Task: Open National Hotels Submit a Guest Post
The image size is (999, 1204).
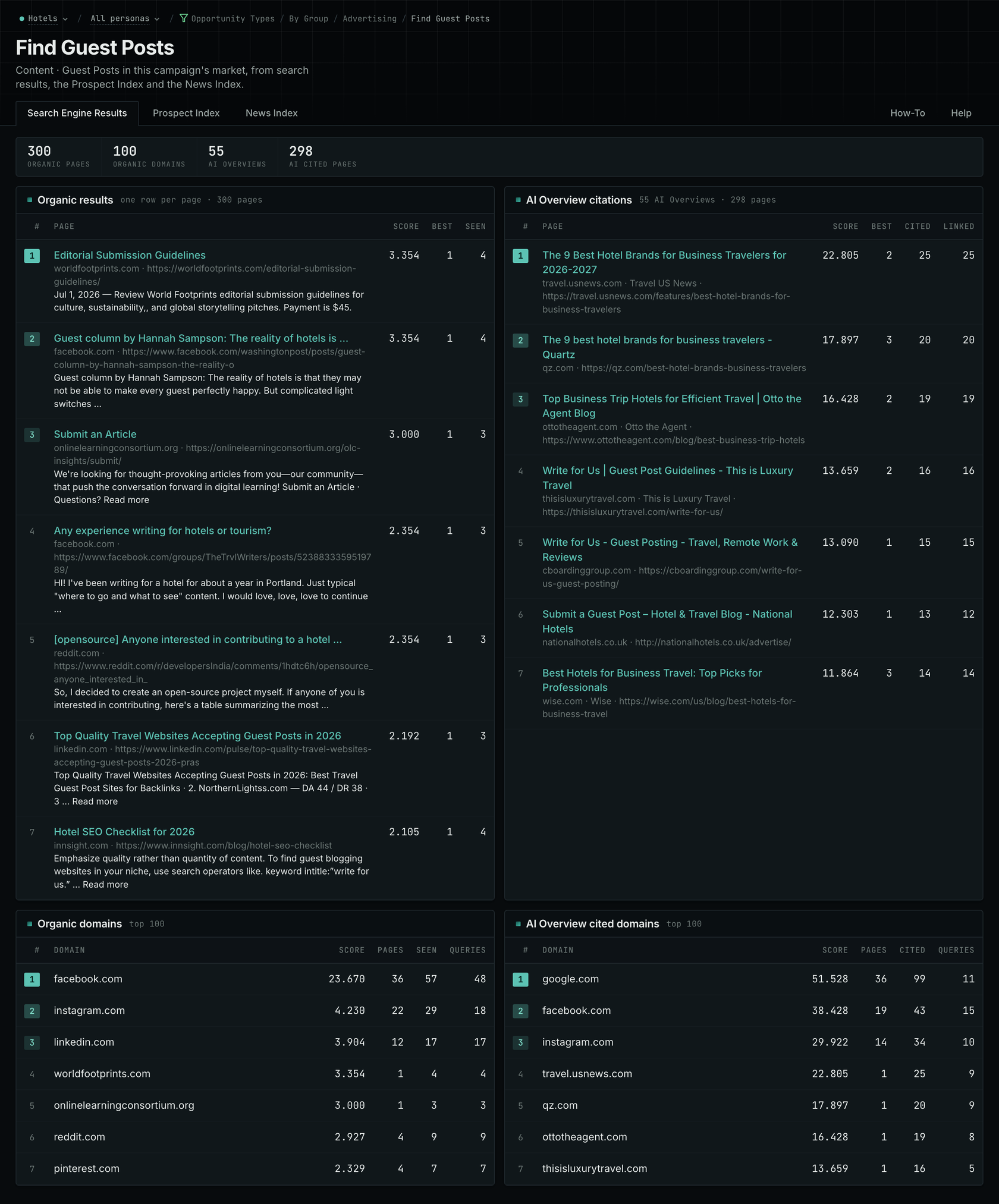Action: pyautogui.click(x=667, y=621)
